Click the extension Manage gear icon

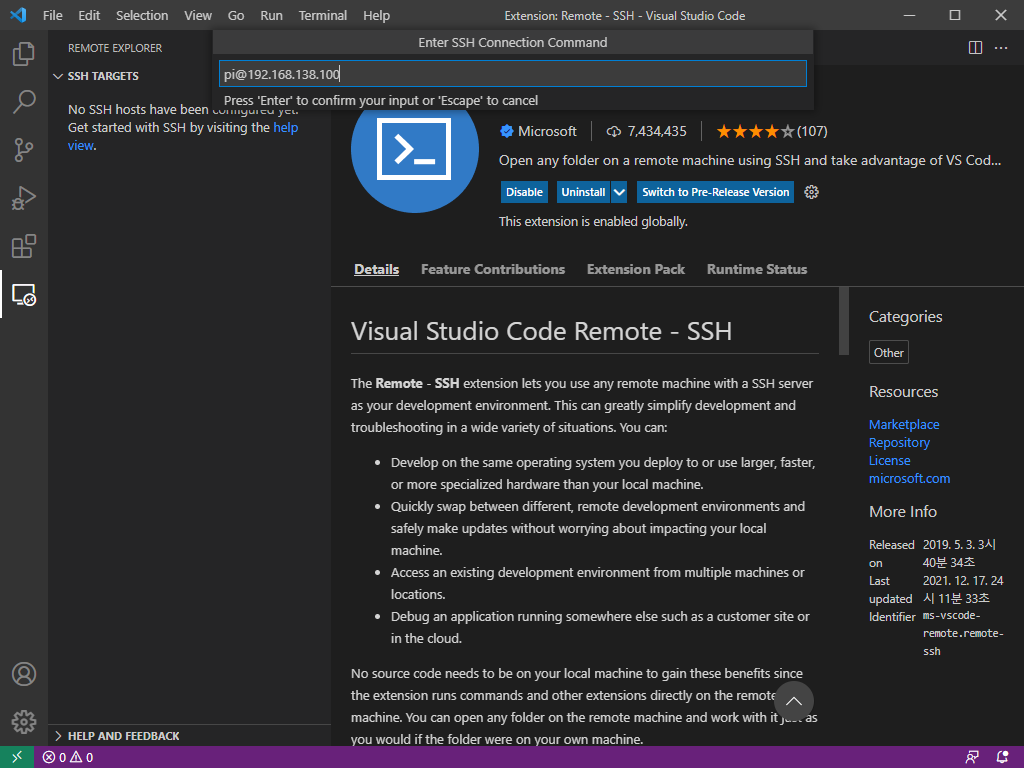tap(811, 192)
